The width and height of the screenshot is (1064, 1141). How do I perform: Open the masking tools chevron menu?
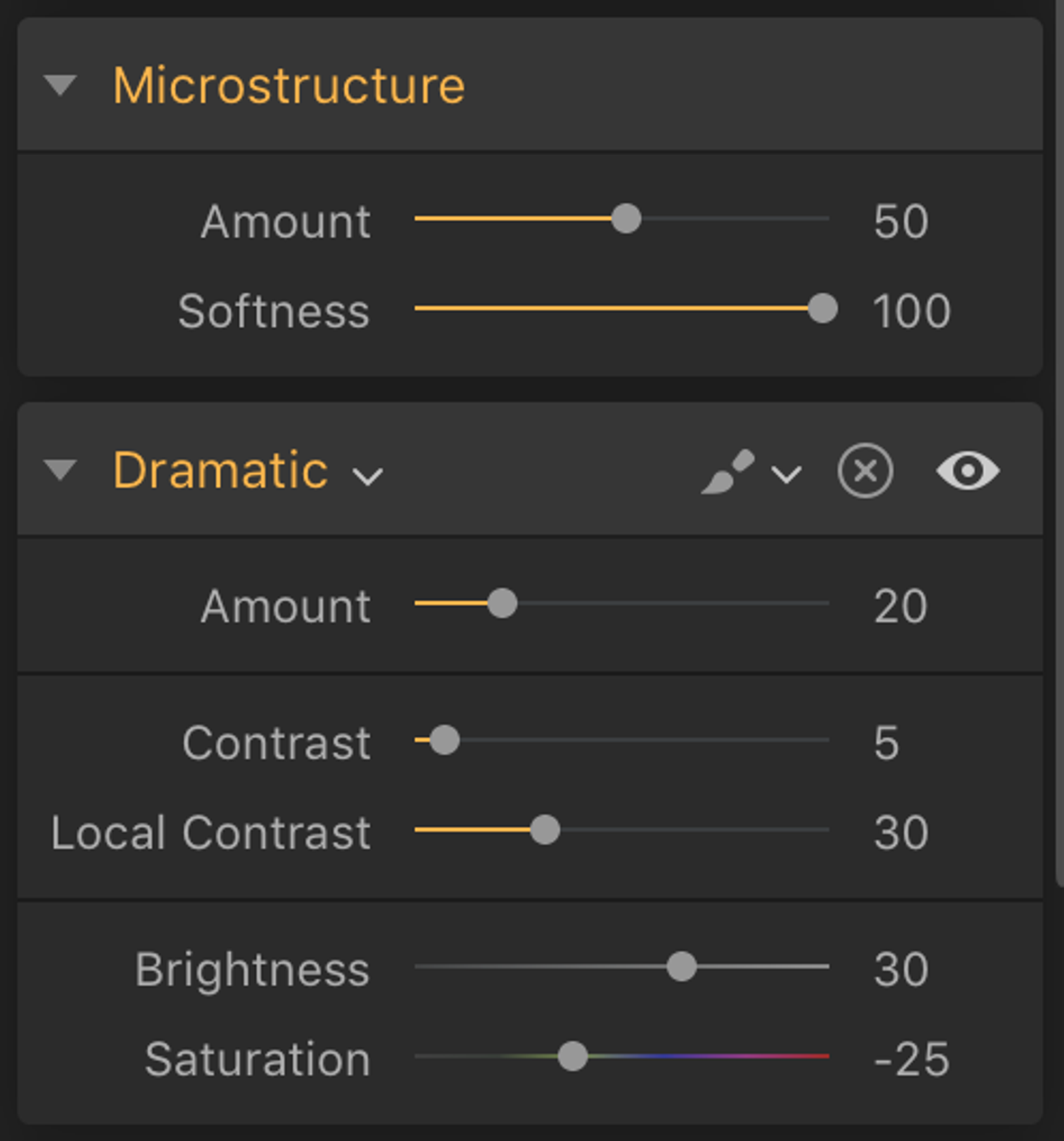coord(785,475)
